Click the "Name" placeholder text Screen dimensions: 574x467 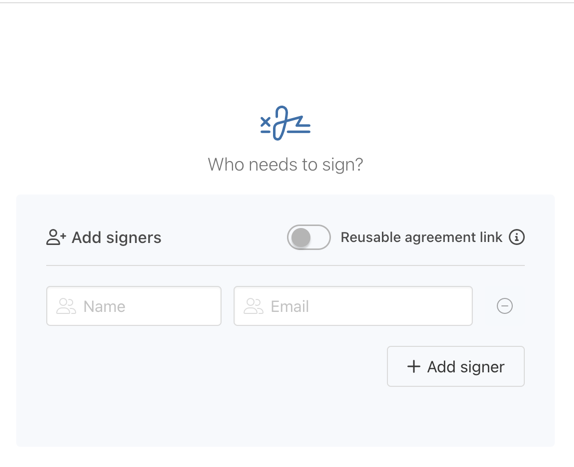click(x=104, y=306)
